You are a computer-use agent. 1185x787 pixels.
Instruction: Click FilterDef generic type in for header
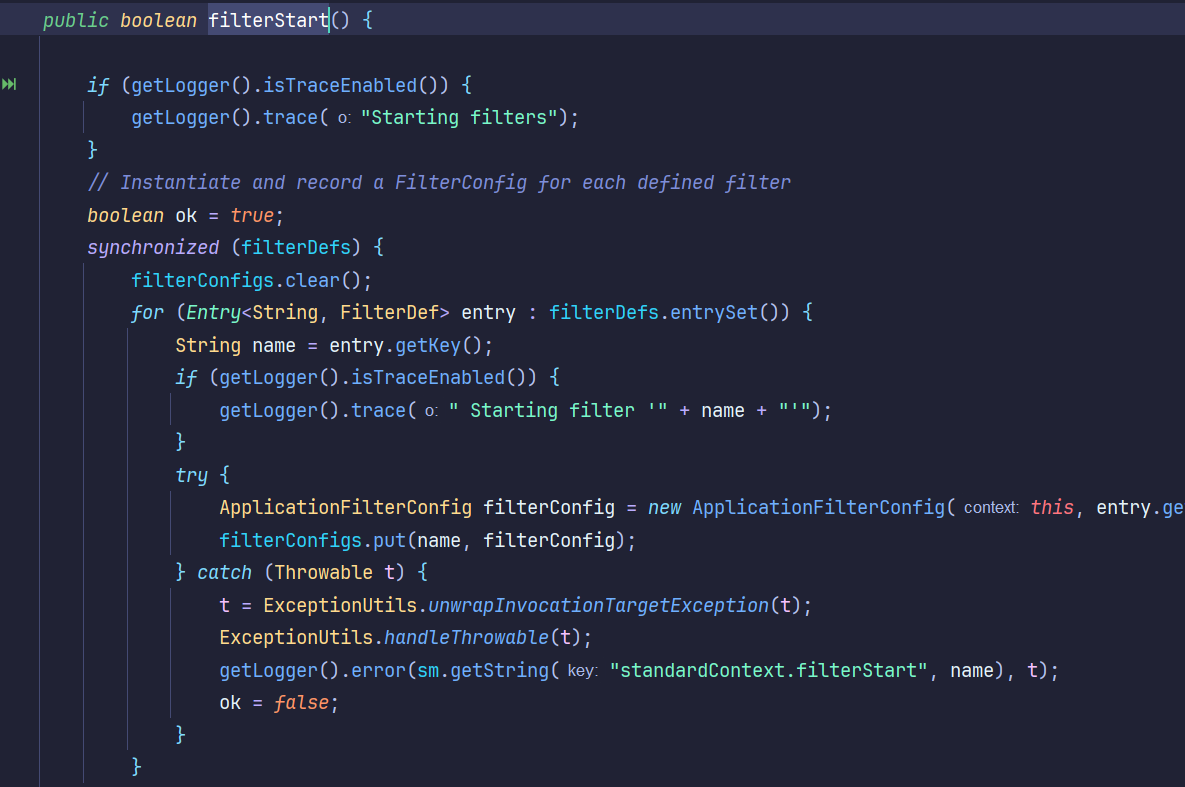point(389,312)
